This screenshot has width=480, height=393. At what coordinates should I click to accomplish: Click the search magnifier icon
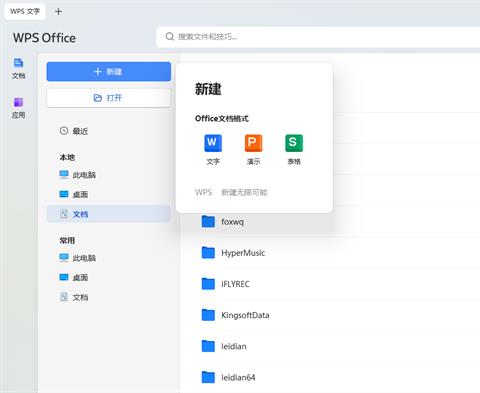tap(170, 36)
